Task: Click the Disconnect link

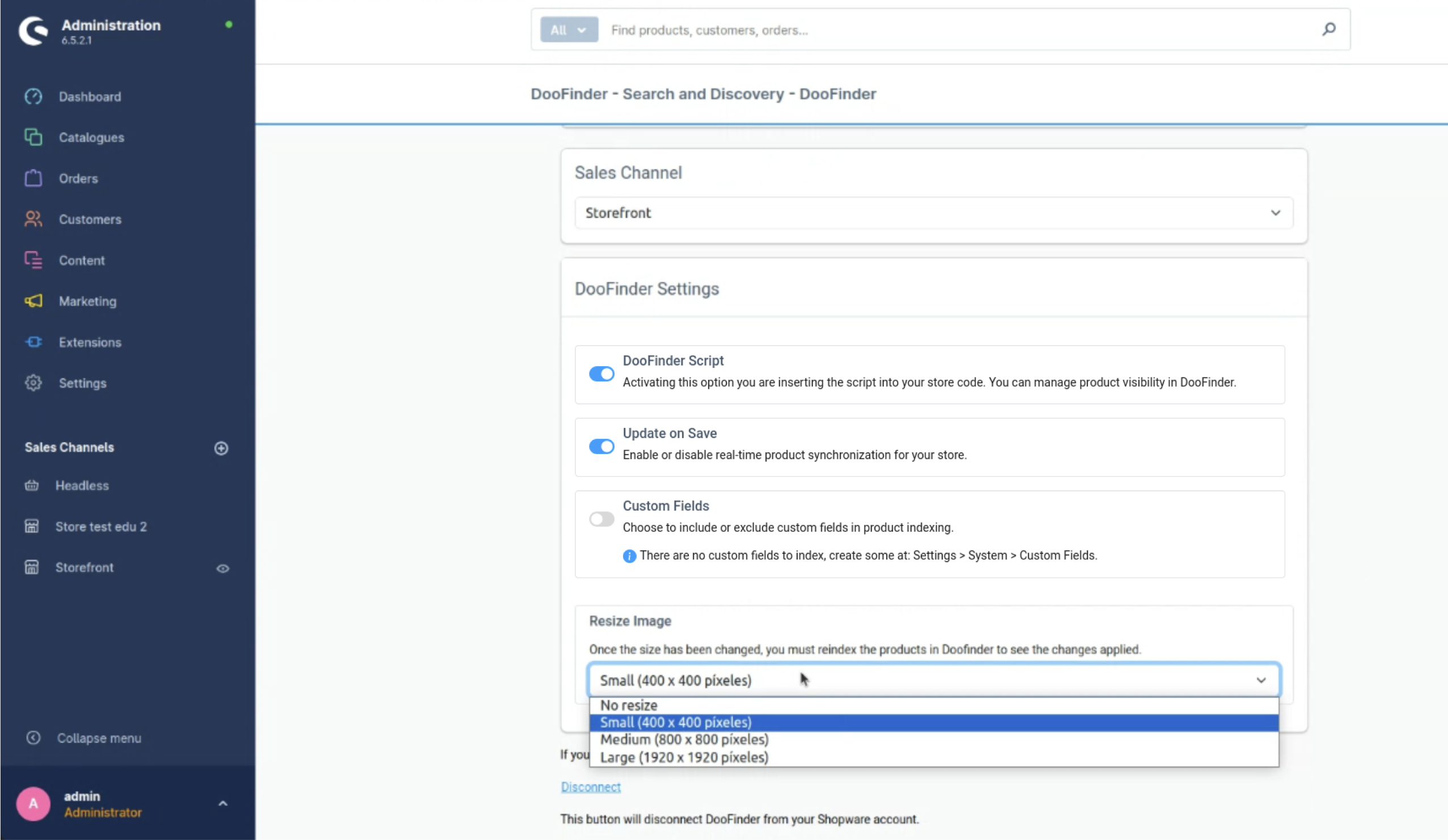Action: pos(591,787)
